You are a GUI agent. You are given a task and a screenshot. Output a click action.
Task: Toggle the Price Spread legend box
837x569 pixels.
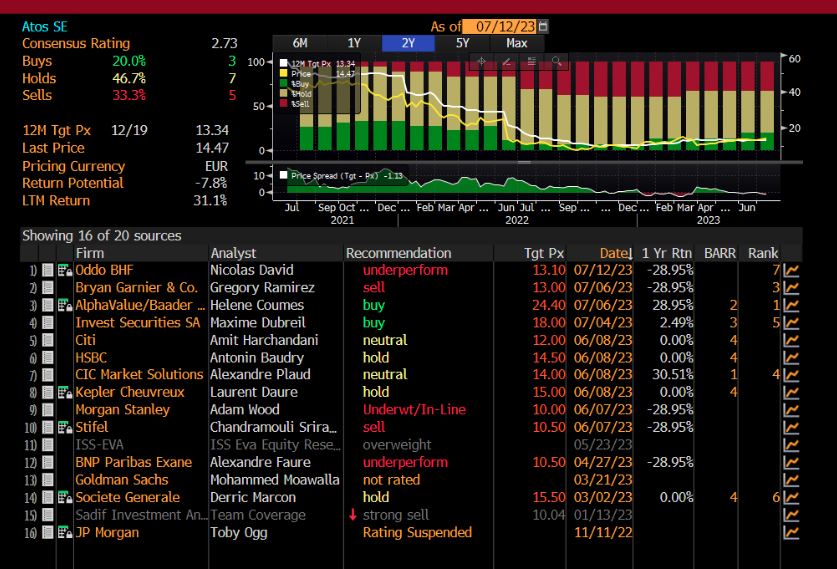(x=283, y=175)
